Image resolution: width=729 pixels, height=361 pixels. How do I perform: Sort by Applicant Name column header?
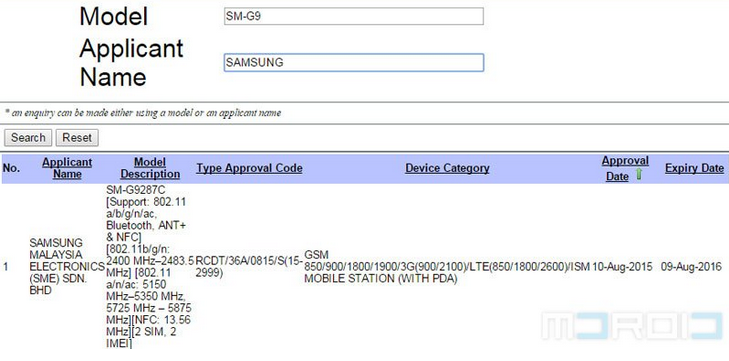[67, 168]
